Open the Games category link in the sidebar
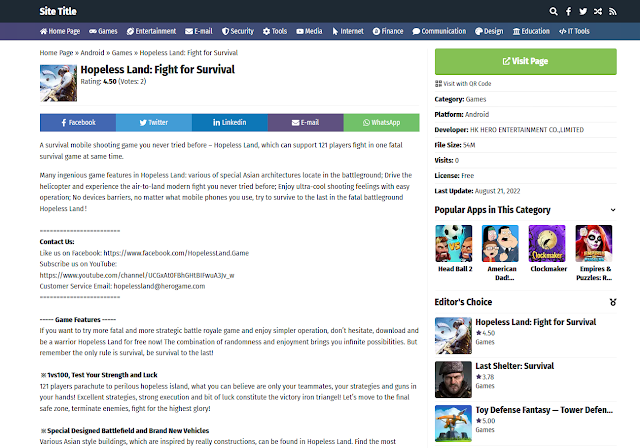Image resolution: width=640 pixels, height=448 pixels. pos(476,99)
